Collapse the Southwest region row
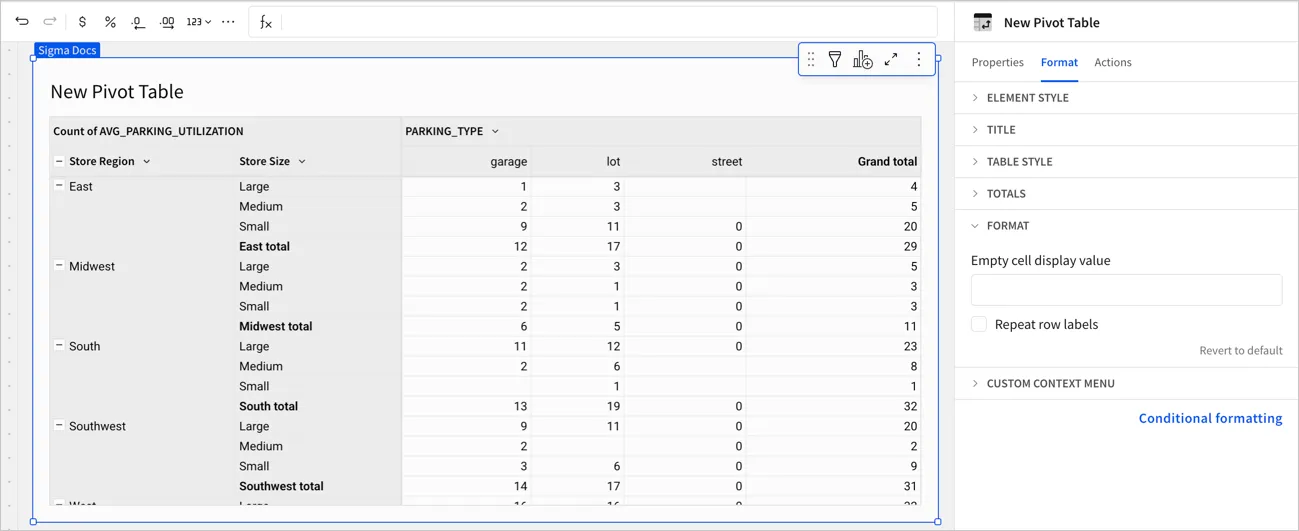 [x=59, y=426]
